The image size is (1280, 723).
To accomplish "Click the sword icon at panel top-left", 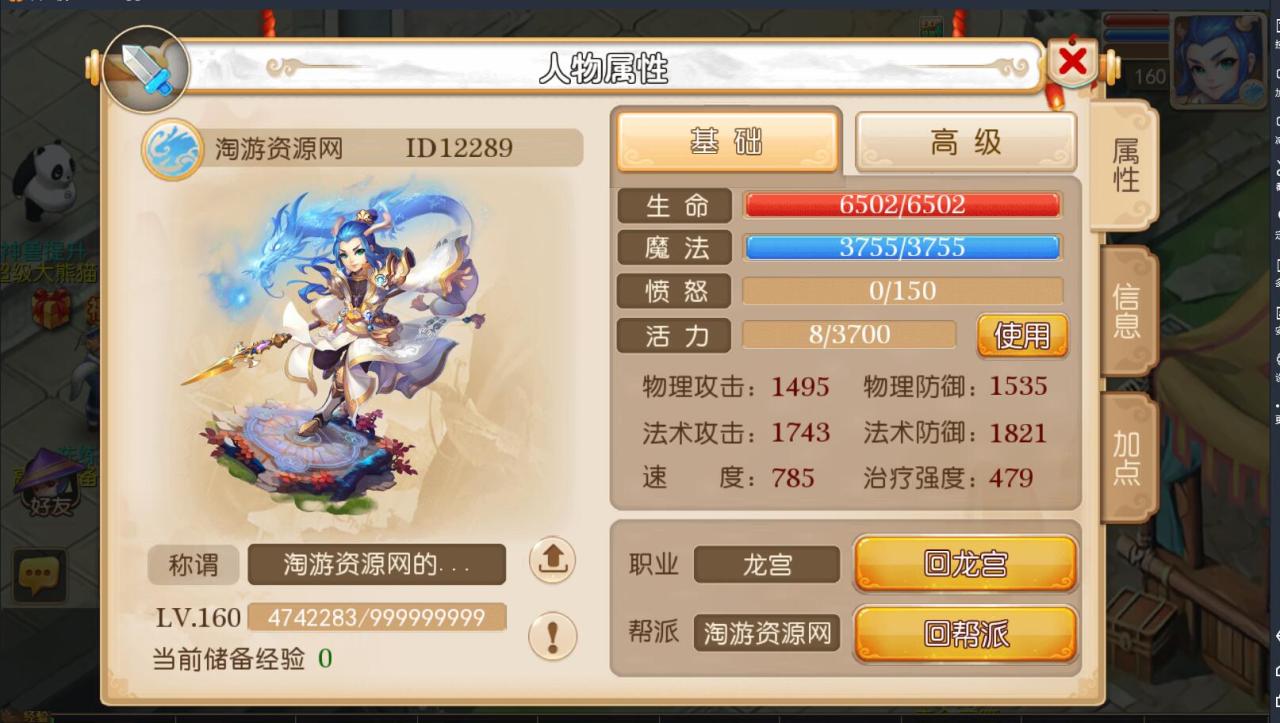I will (x=146, y=70).
